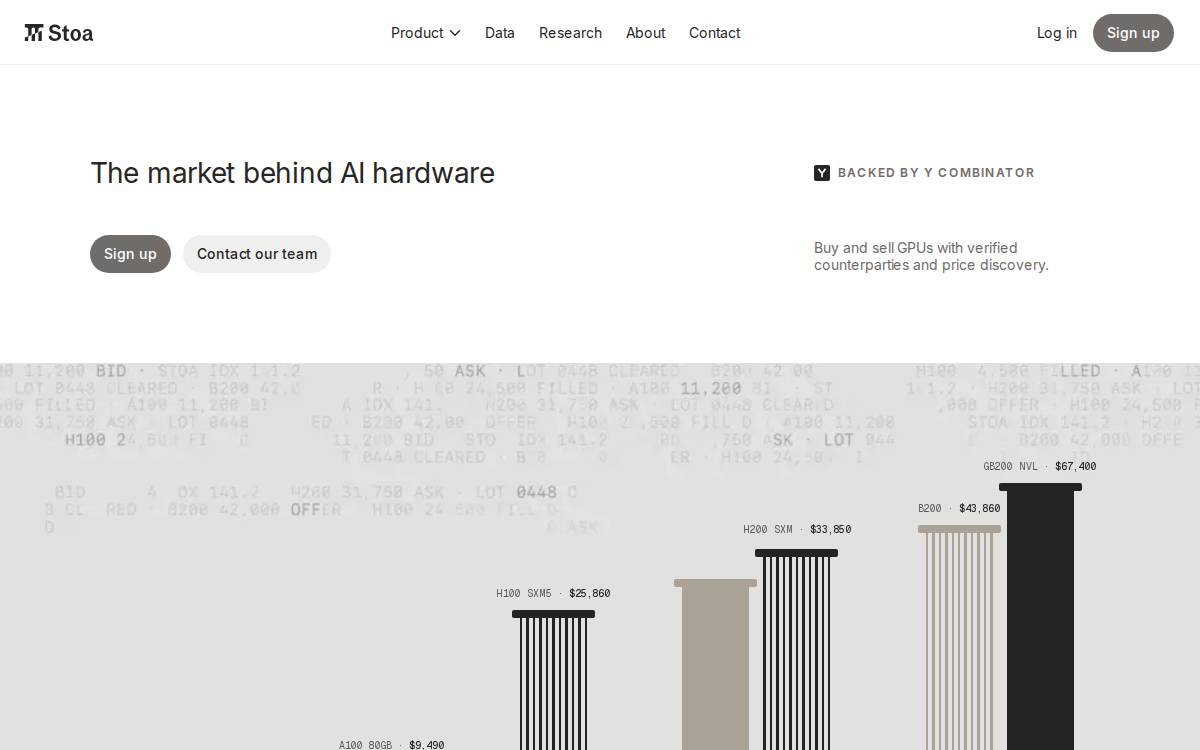Click the solid tan column beside H200
1200x750 pixels.
[x=715, y=665]
